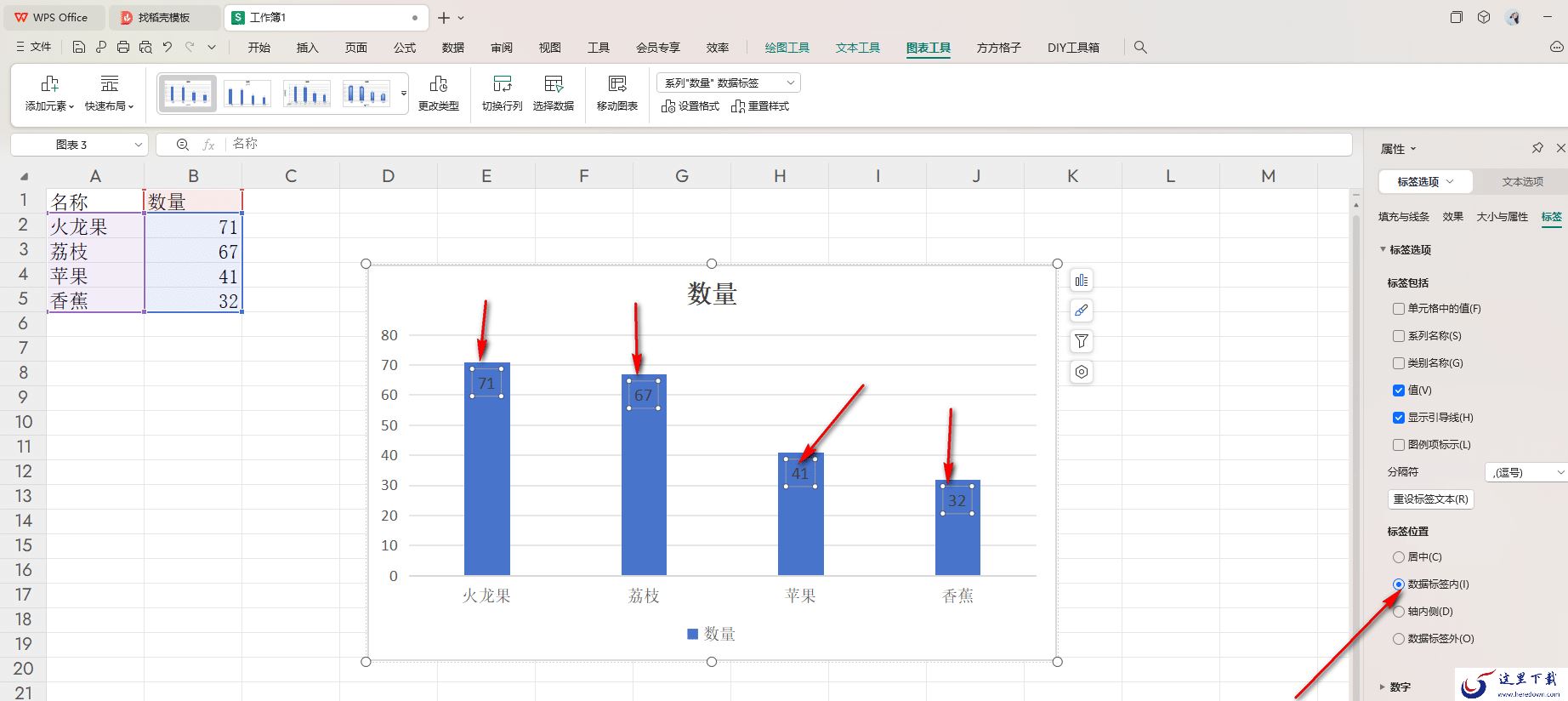
Task: Click 设置格式 format selection button
Action: click(x=690, y=106)
